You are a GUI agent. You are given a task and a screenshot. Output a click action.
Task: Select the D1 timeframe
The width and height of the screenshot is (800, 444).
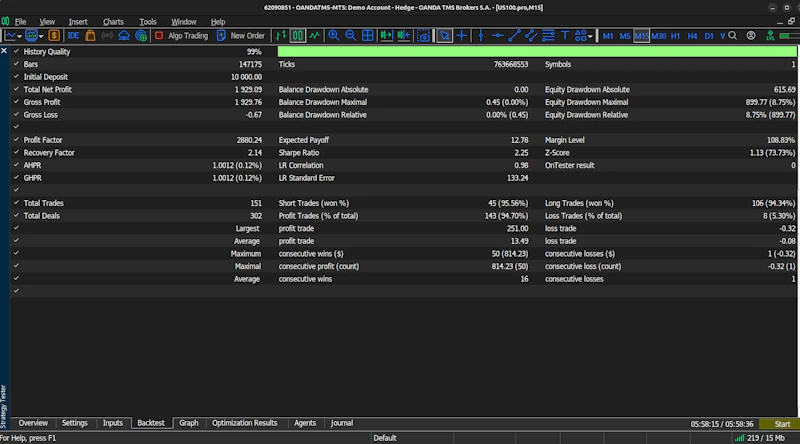tap(709, 36)
